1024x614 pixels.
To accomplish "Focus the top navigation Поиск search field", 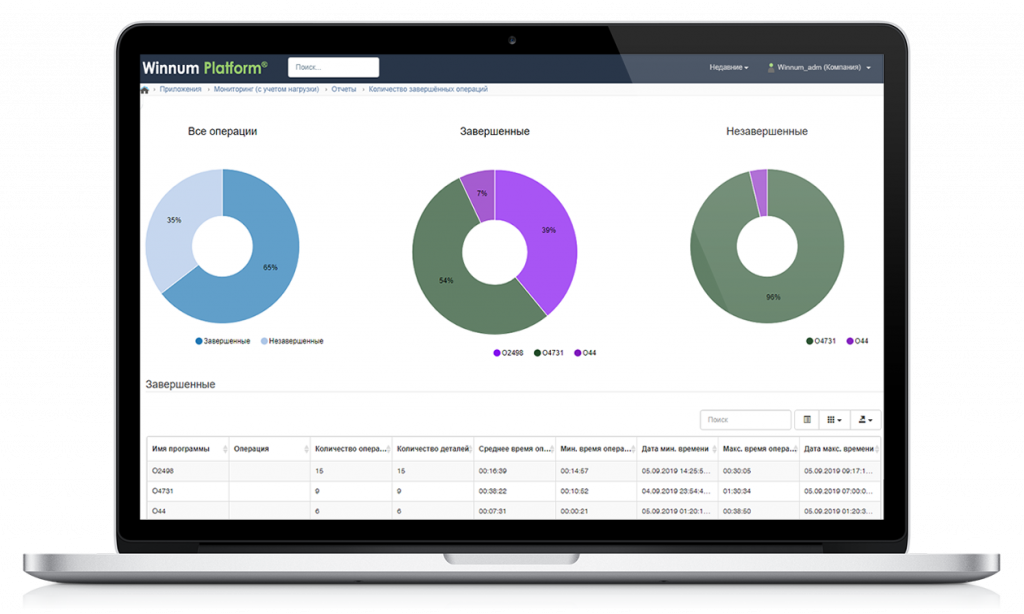I will pos(333,67).
